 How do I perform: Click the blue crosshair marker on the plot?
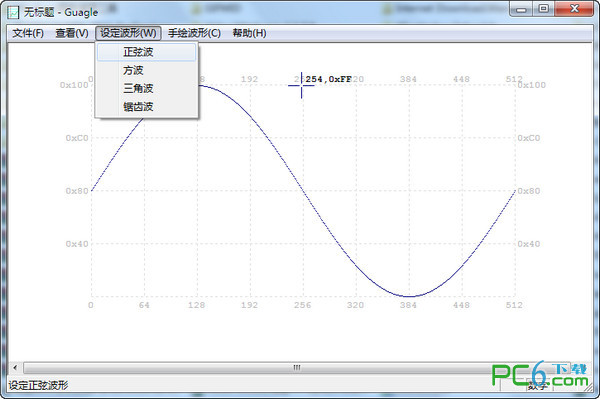302,85
